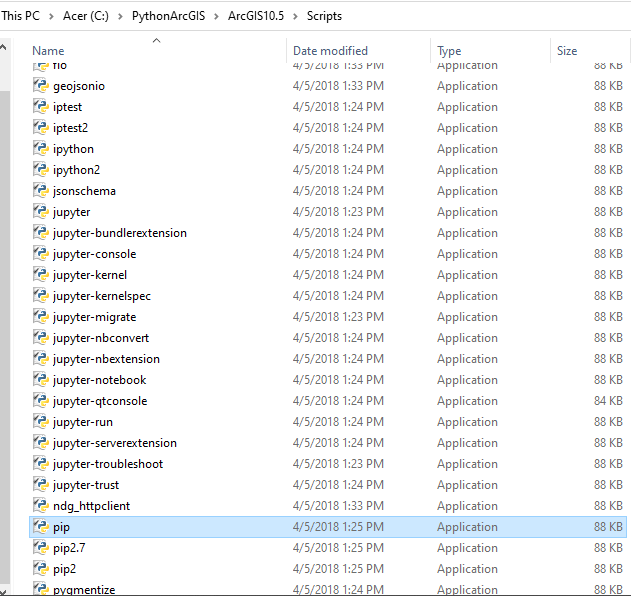
Task: Expand the chevron after PythonArcGIS breadcrumb
Action: tap(216, 17)
